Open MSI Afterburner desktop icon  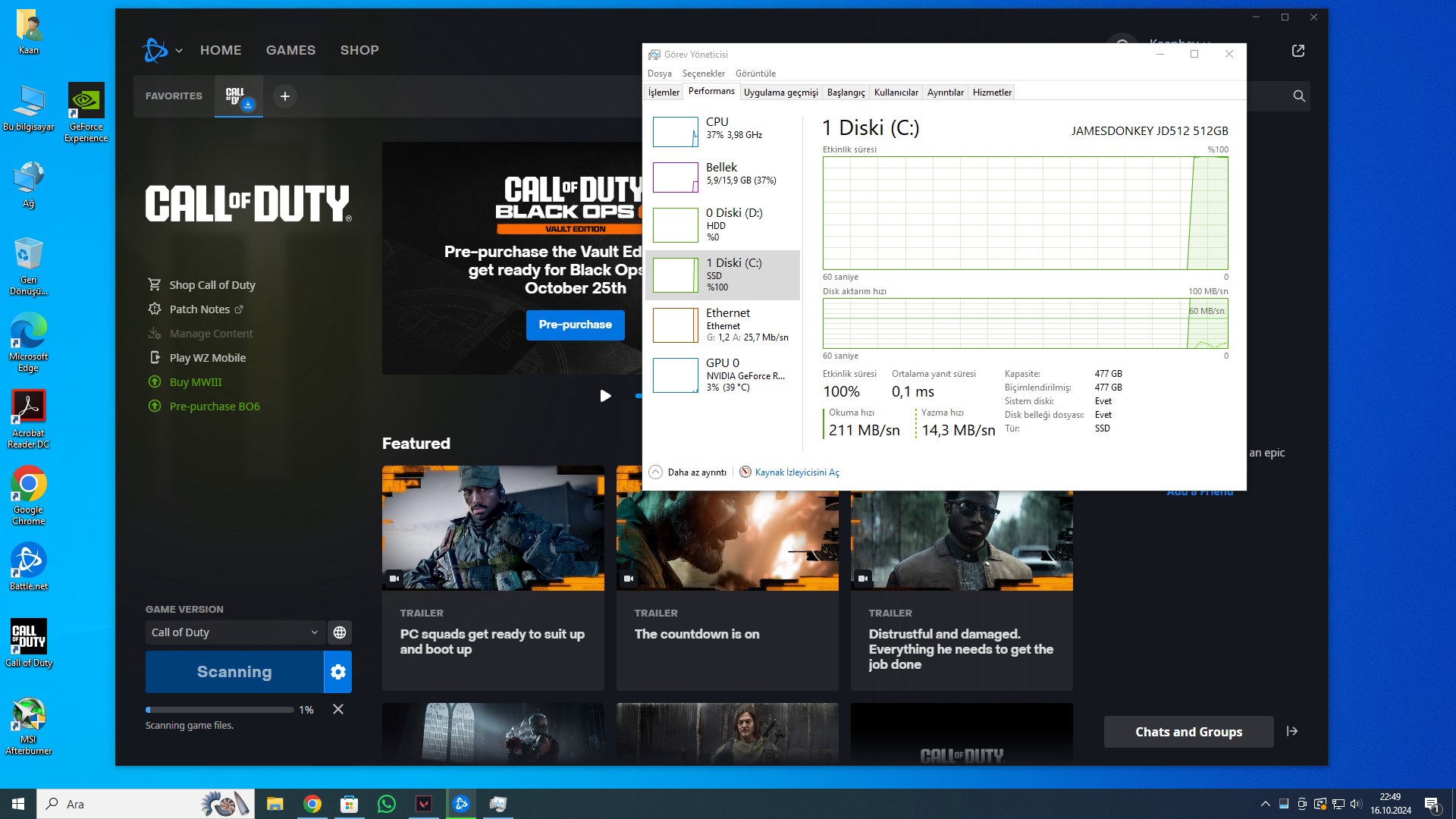coord(29,726)
